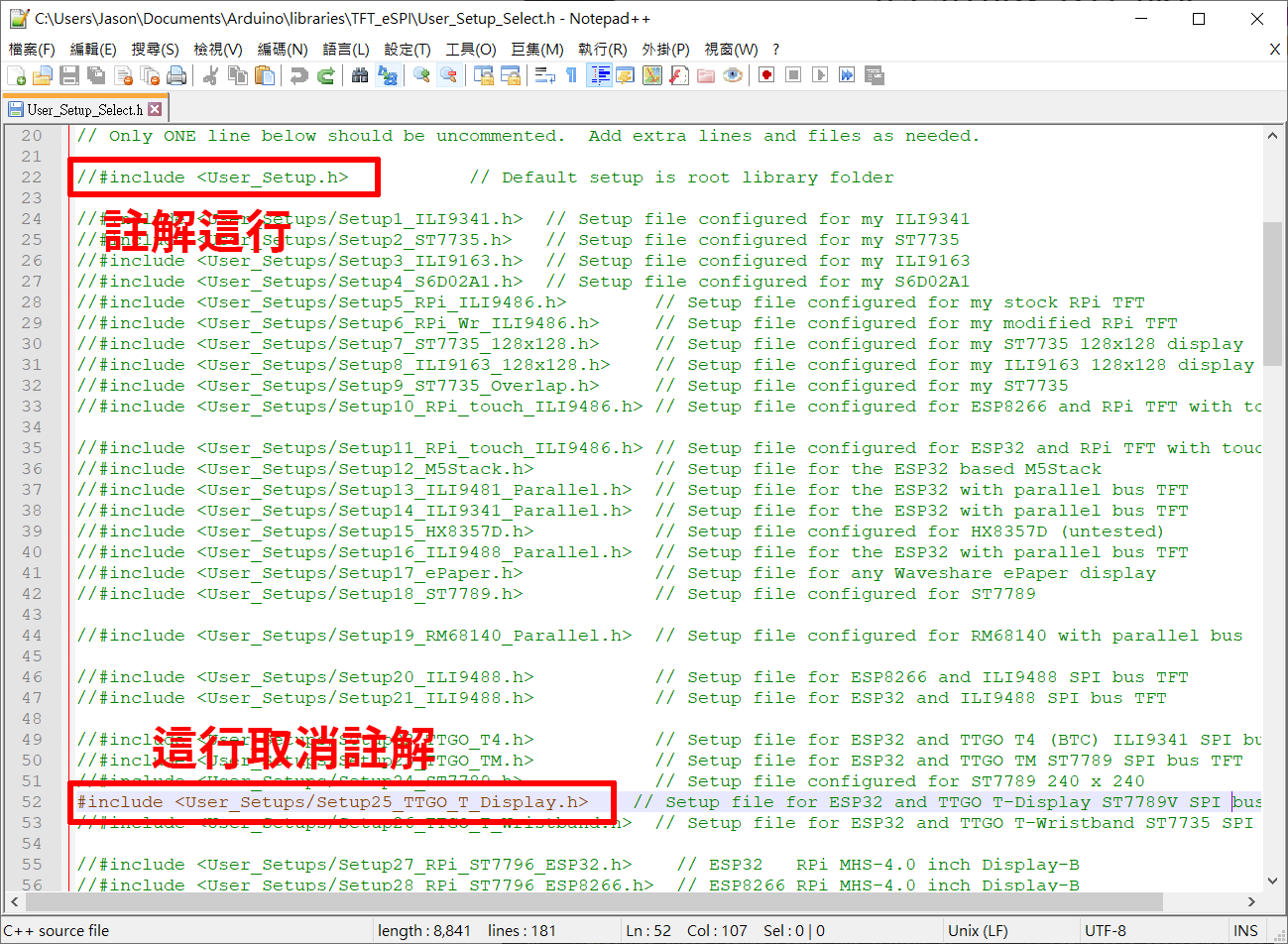Click the Stop macro recording icon

793,75
